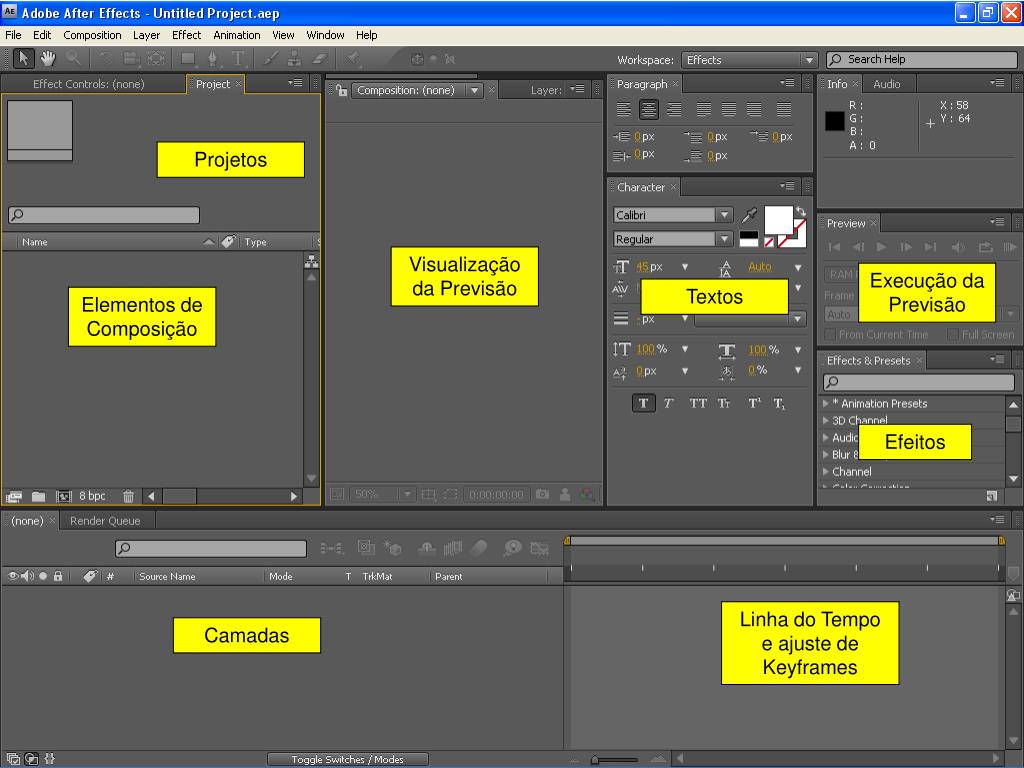The height and width of the screenshot is (768, 1024).
Task: Expand the Channel effects category
Action: (826, 472)
